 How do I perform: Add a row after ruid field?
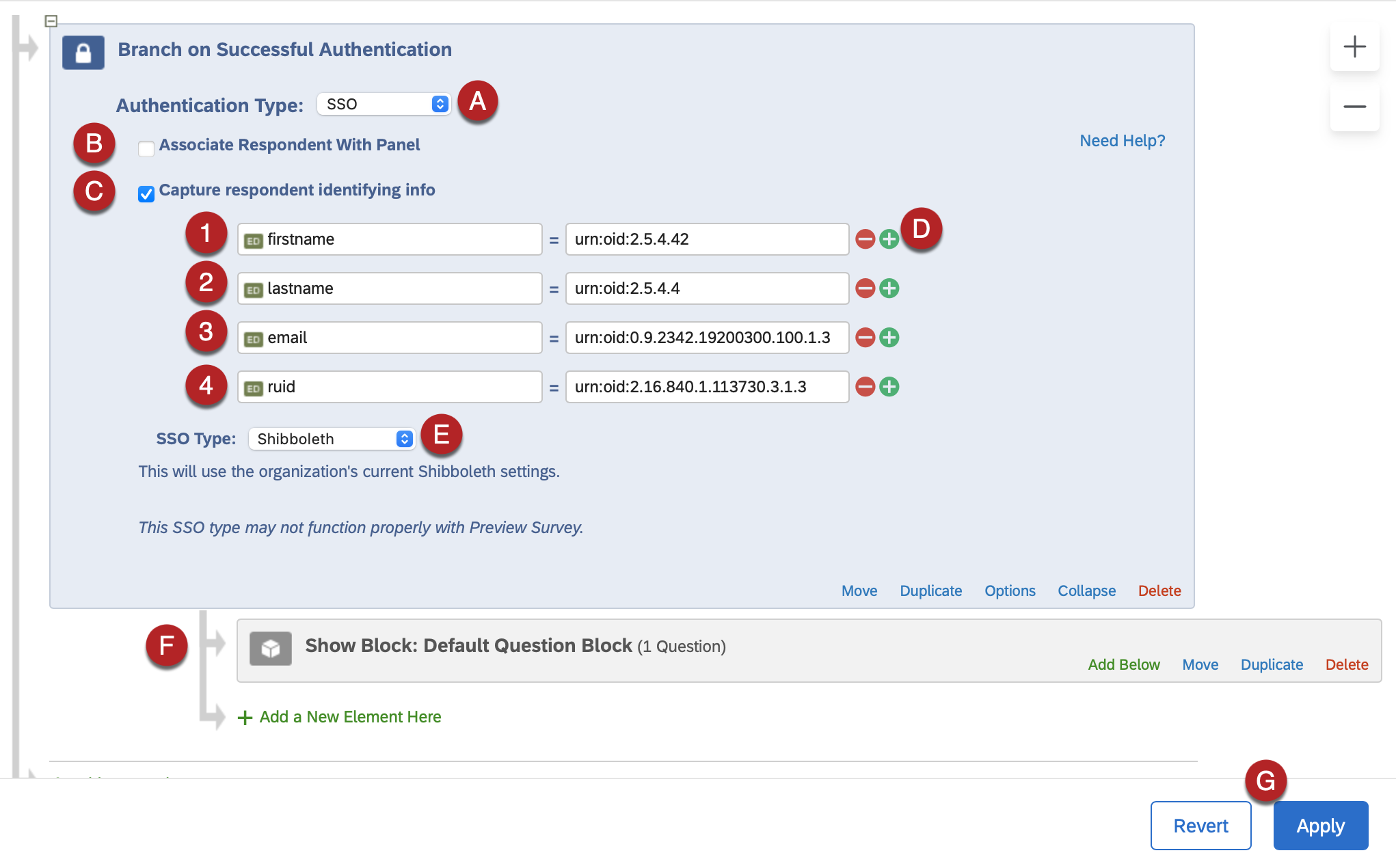coord(889,387)
